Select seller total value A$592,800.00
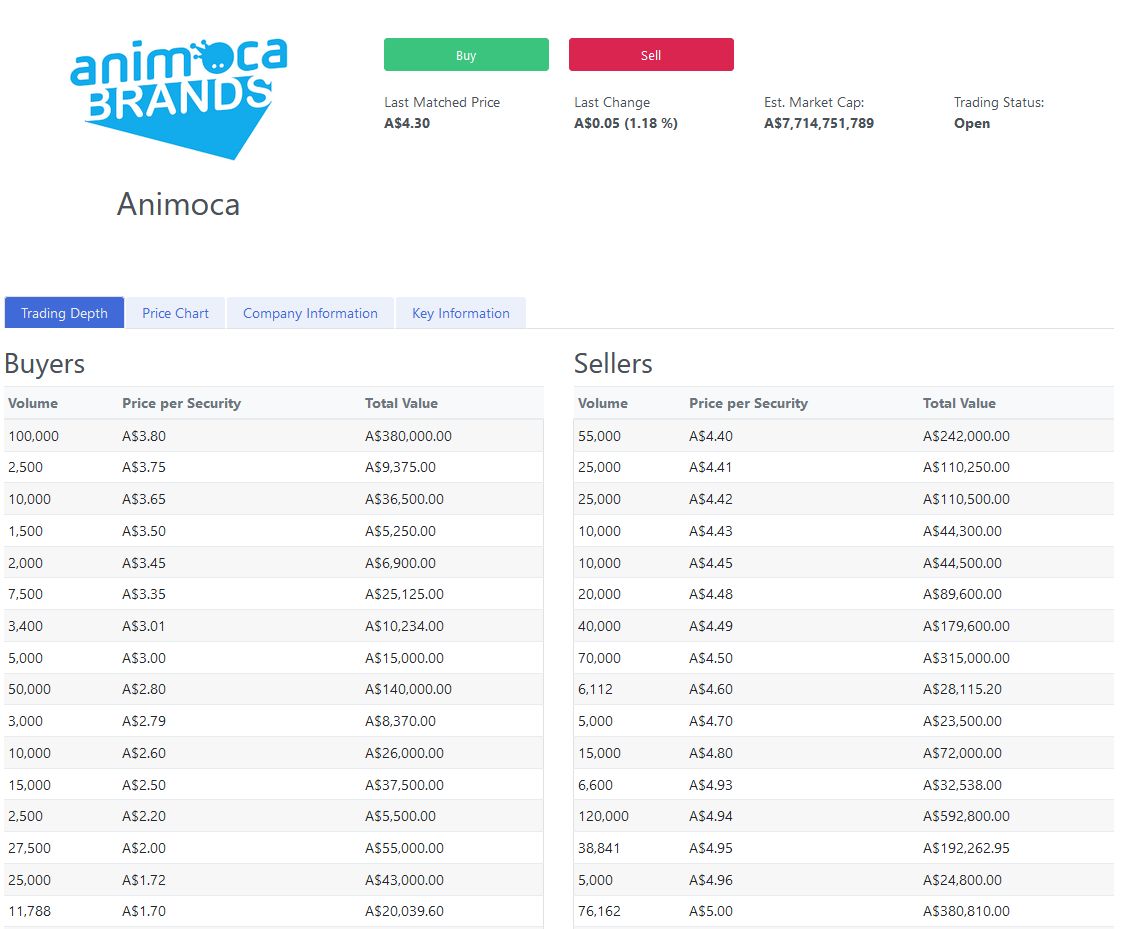Image resolution: width=1123 pixels, height=929 pixels. pyautogui.click(x=966, y=817)
